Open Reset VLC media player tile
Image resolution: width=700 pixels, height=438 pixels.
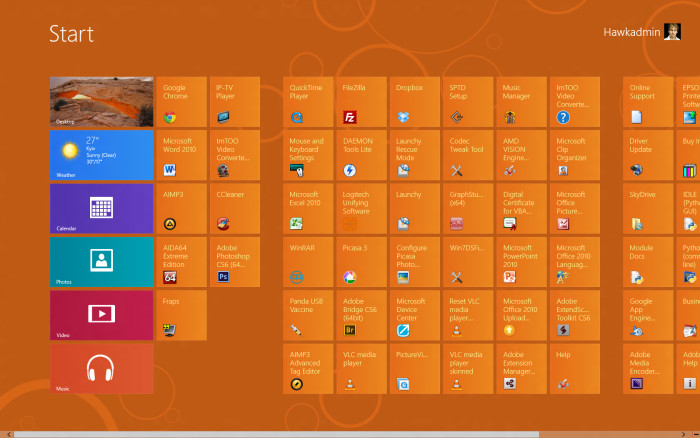point(468,315)
